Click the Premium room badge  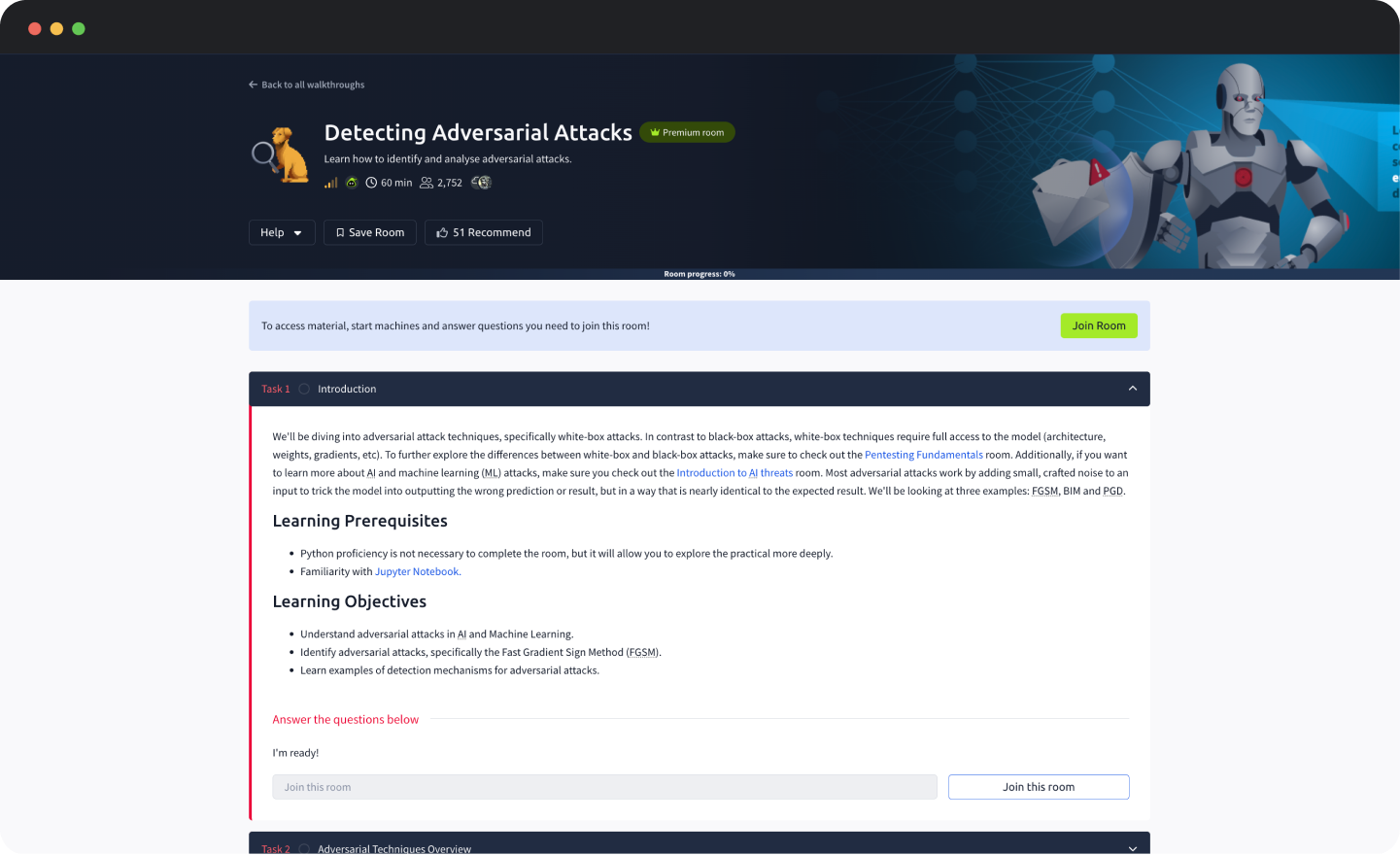tap(688, 132)
